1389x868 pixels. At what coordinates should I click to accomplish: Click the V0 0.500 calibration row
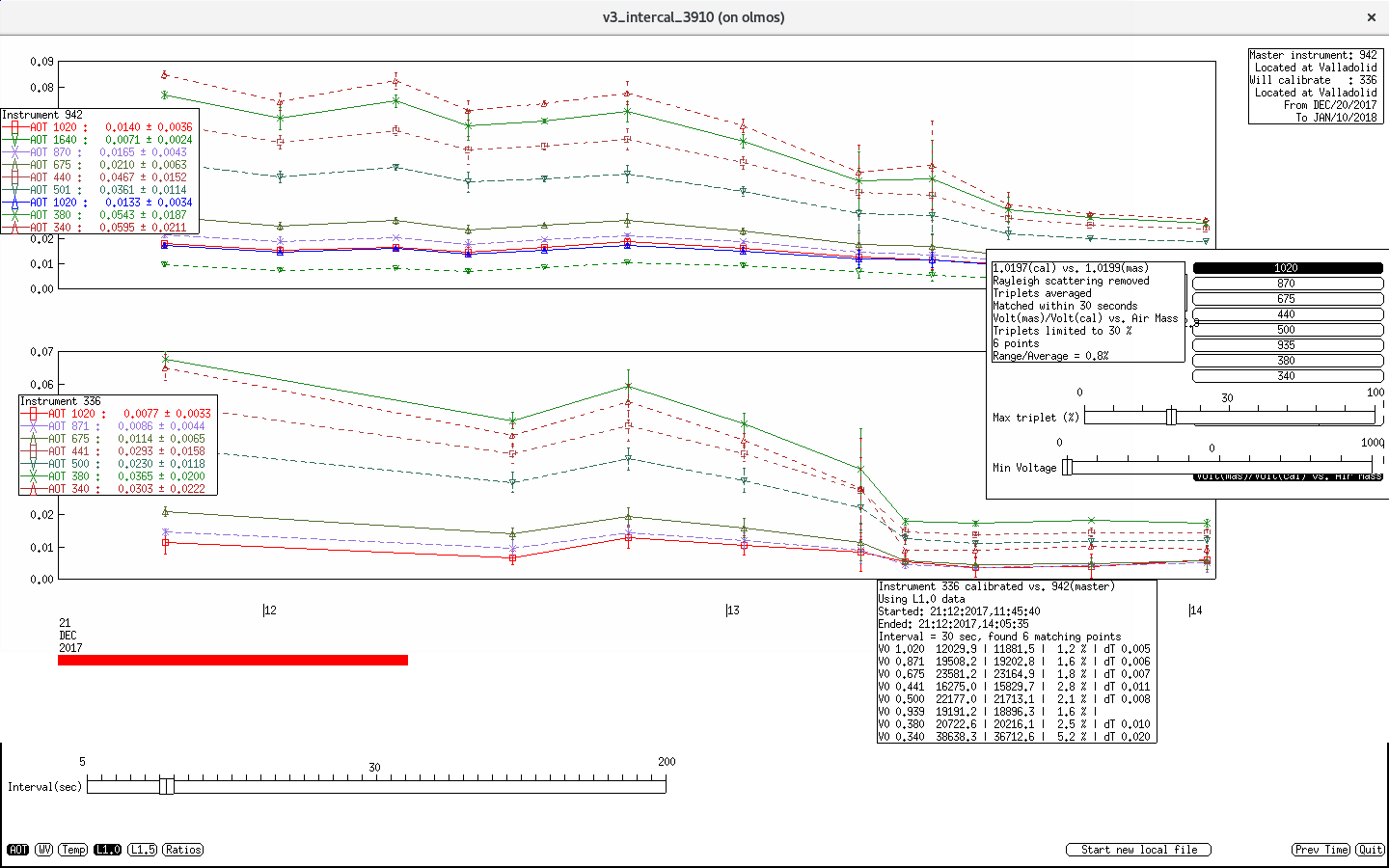tap(1015, 699)
